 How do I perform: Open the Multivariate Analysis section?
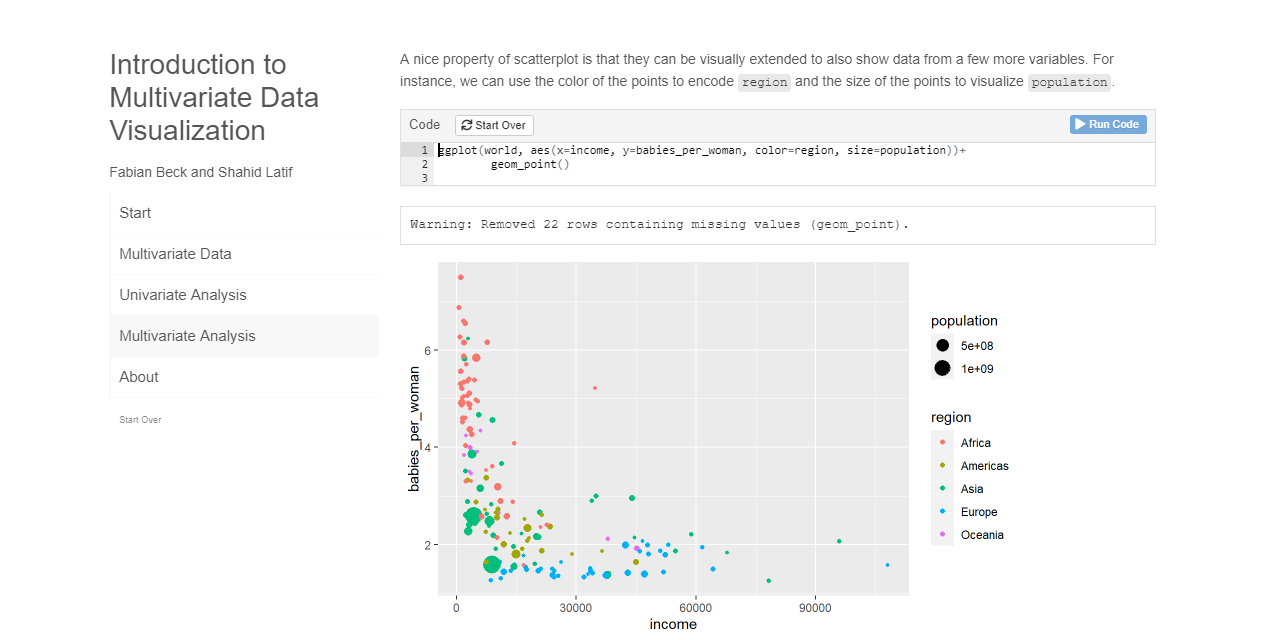(x=187, y=336)
